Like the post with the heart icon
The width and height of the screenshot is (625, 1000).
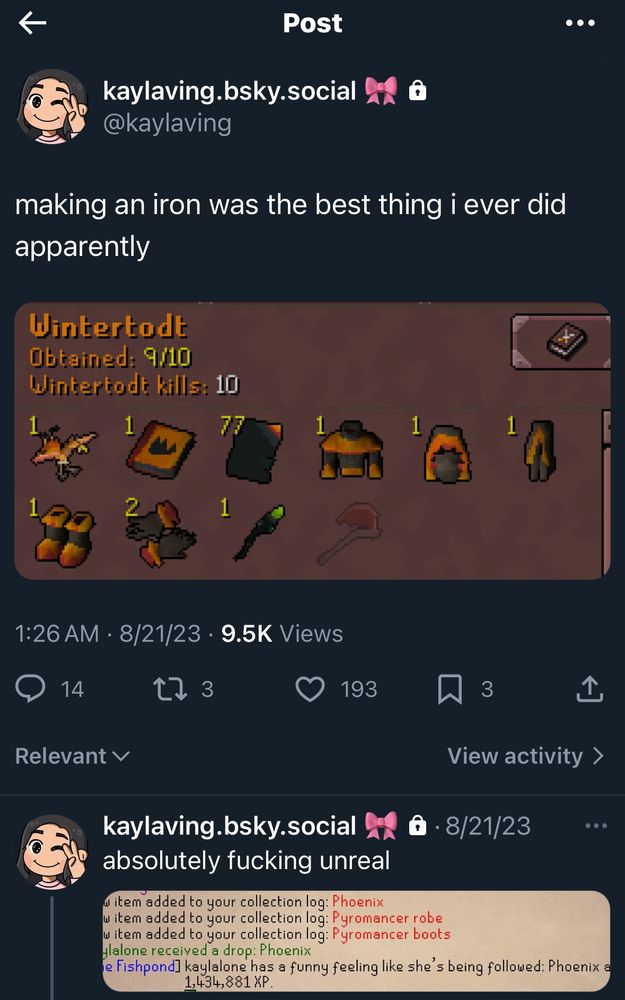[x=311, y=689]
